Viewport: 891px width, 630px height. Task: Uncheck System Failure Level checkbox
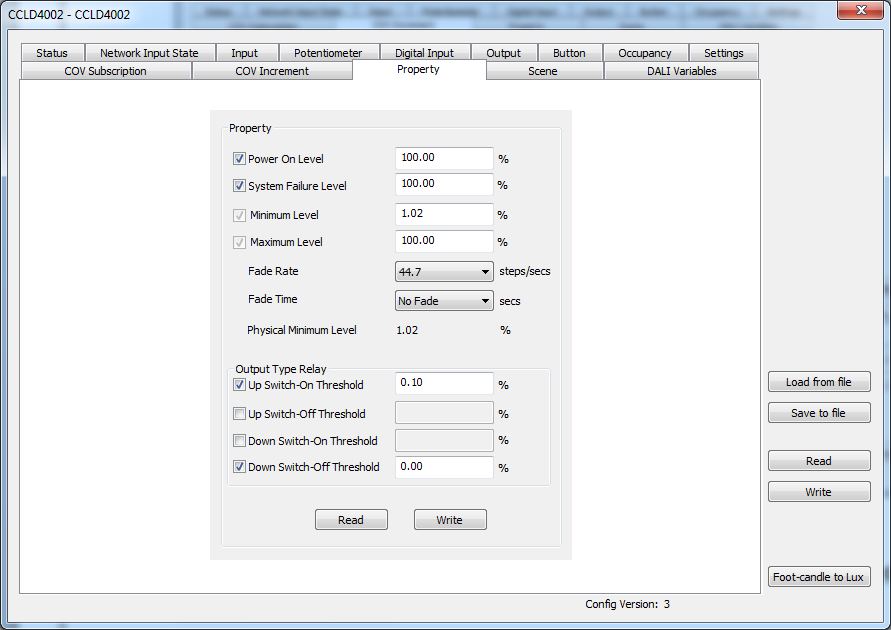pos(239,186)
